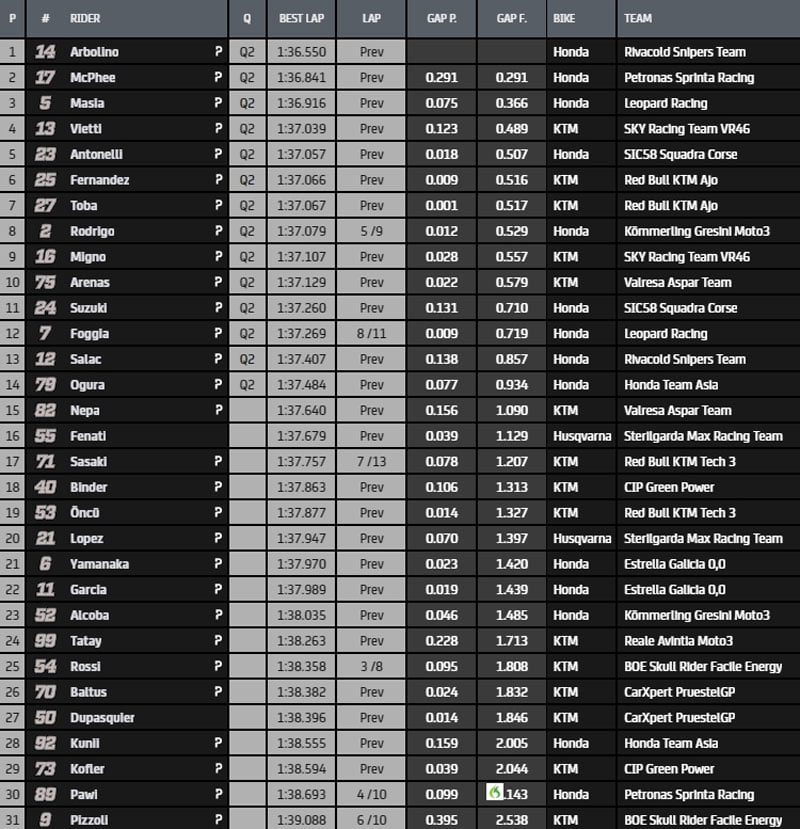Click the pit icon beside Sasaki
800x829 pixels.
click(217, 462)
